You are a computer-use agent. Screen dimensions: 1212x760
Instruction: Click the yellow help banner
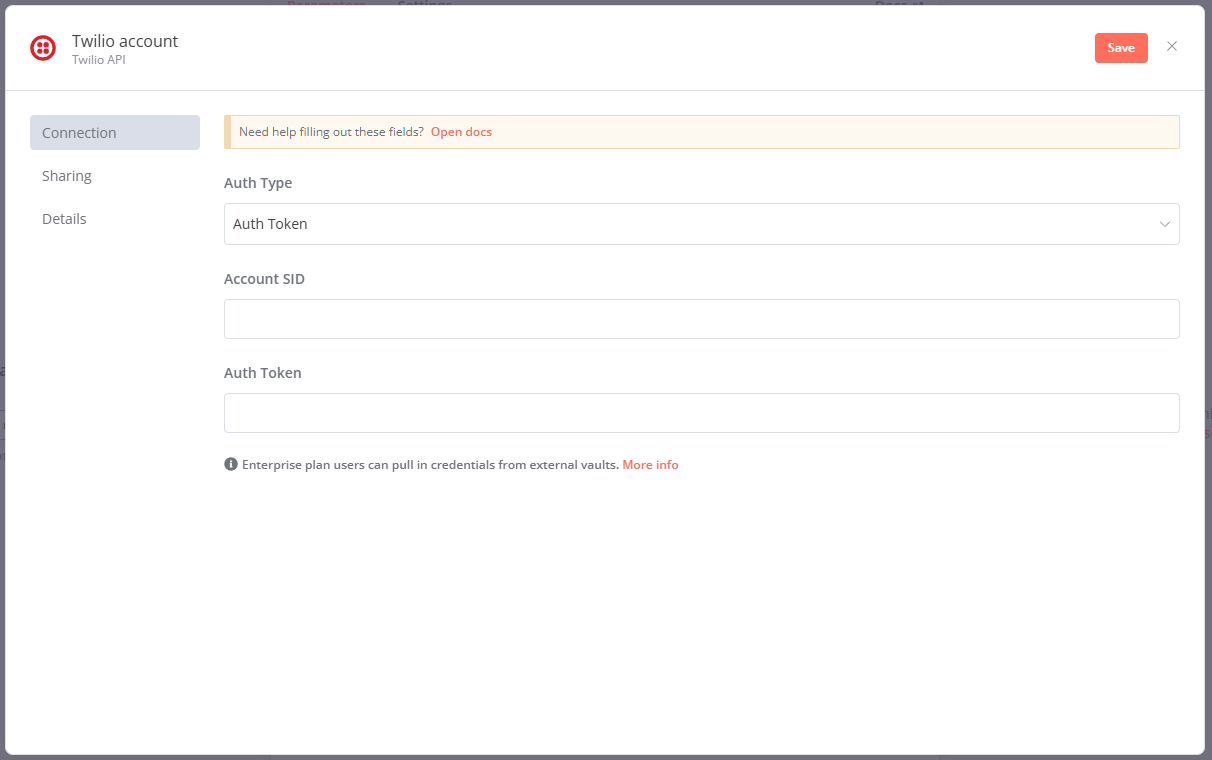pyautogui.click(x=702, y=131)
